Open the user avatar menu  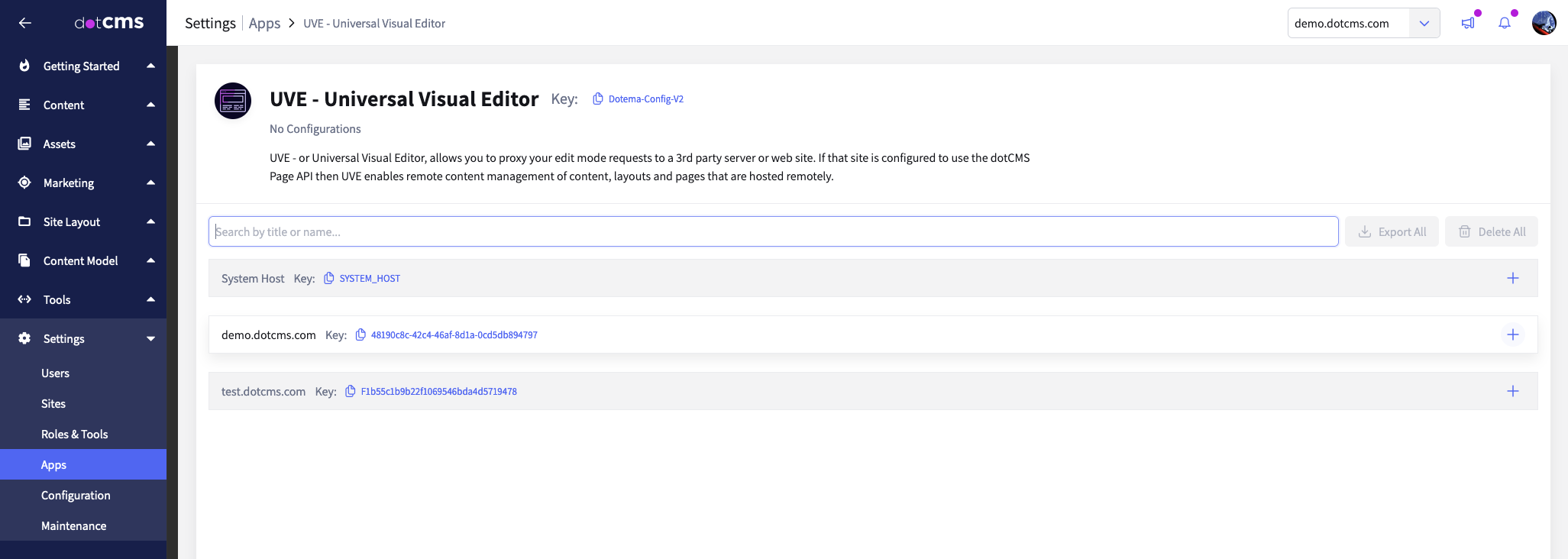[1544, 23]
